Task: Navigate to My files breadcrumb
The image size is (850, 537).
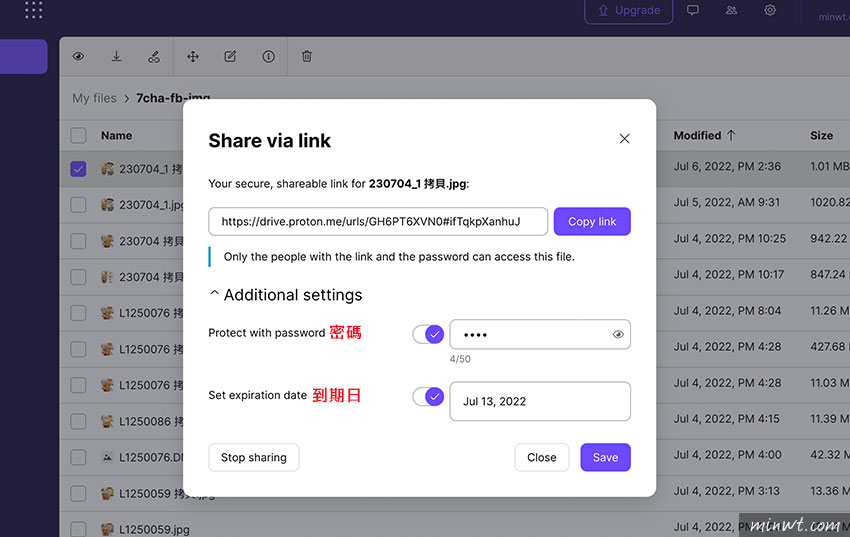Action: pos(94,98)
